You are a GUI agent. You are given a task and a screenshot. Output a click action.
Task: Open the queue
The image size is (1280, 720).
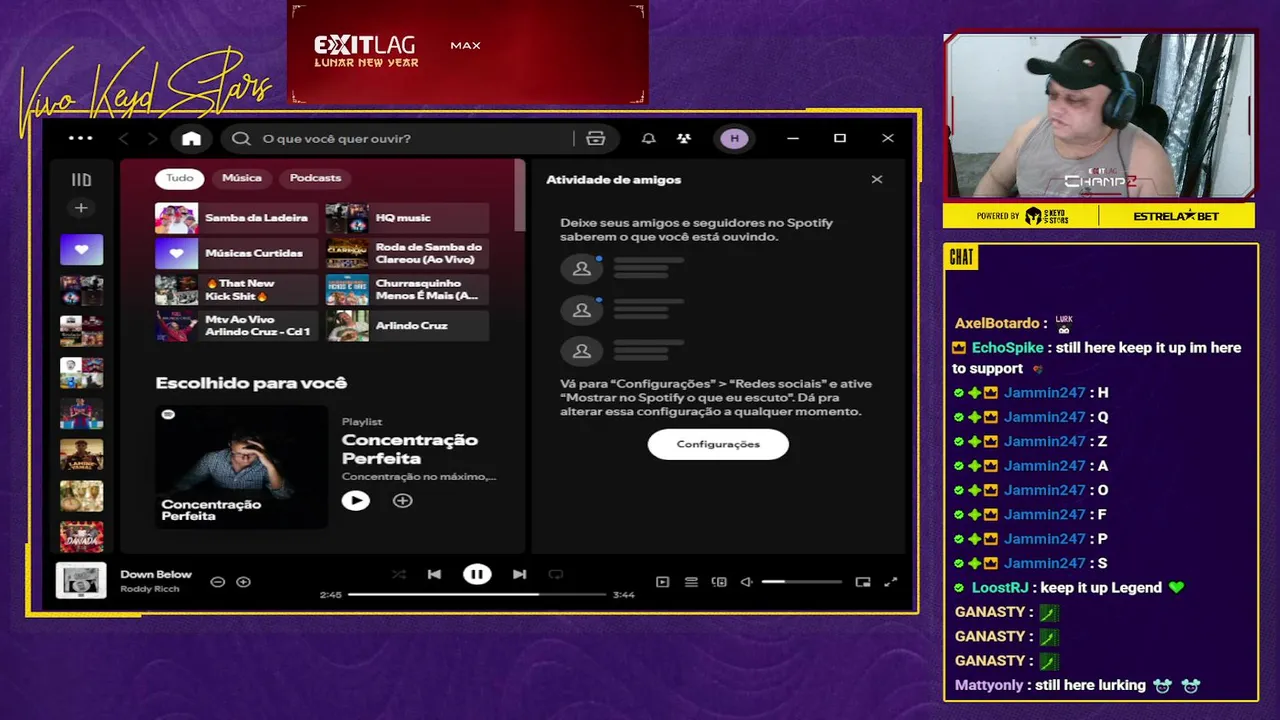coord(691,582)
